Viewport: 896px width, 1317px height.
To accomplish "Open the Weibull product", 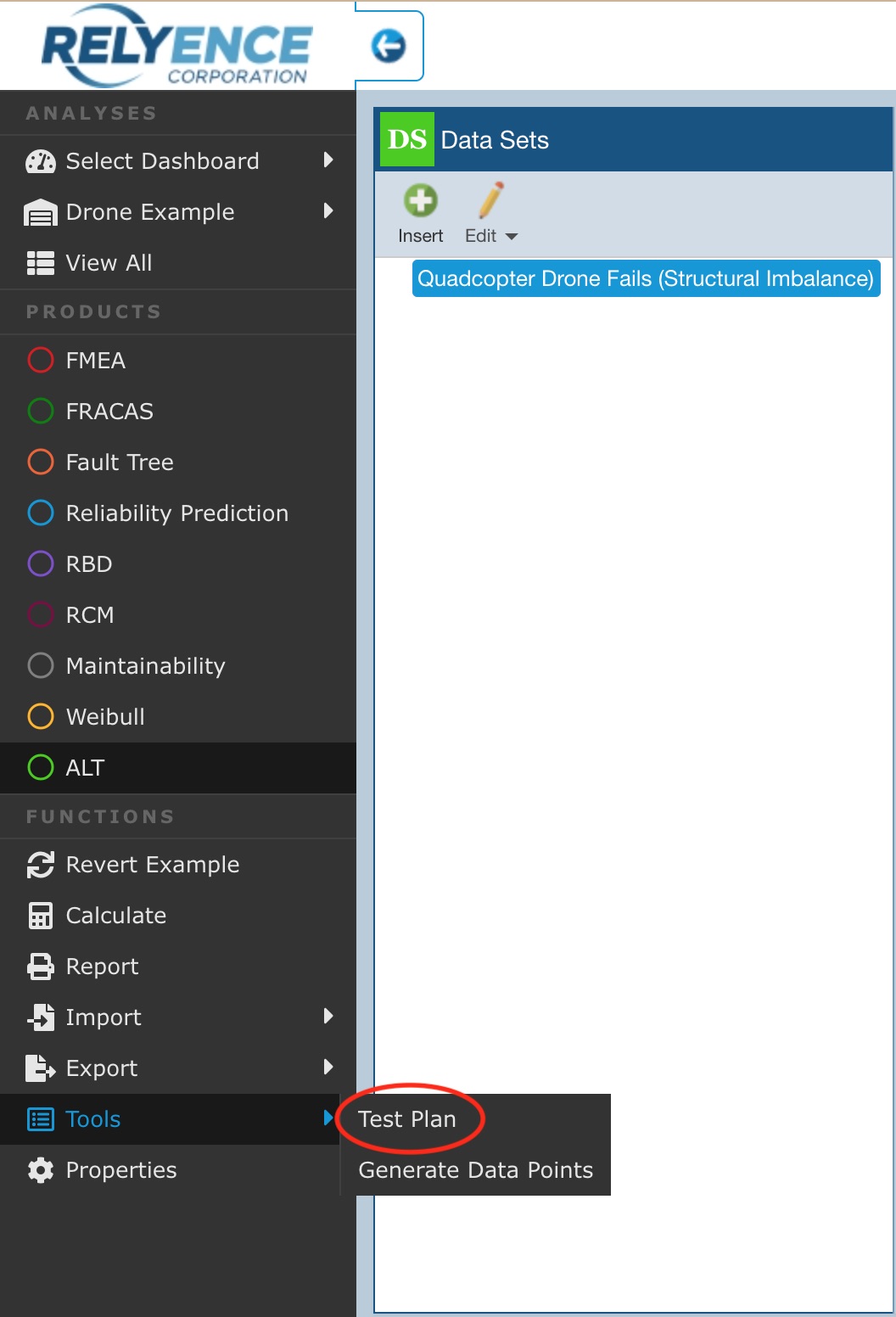I will pyautogui.click(x=105, y=717).
